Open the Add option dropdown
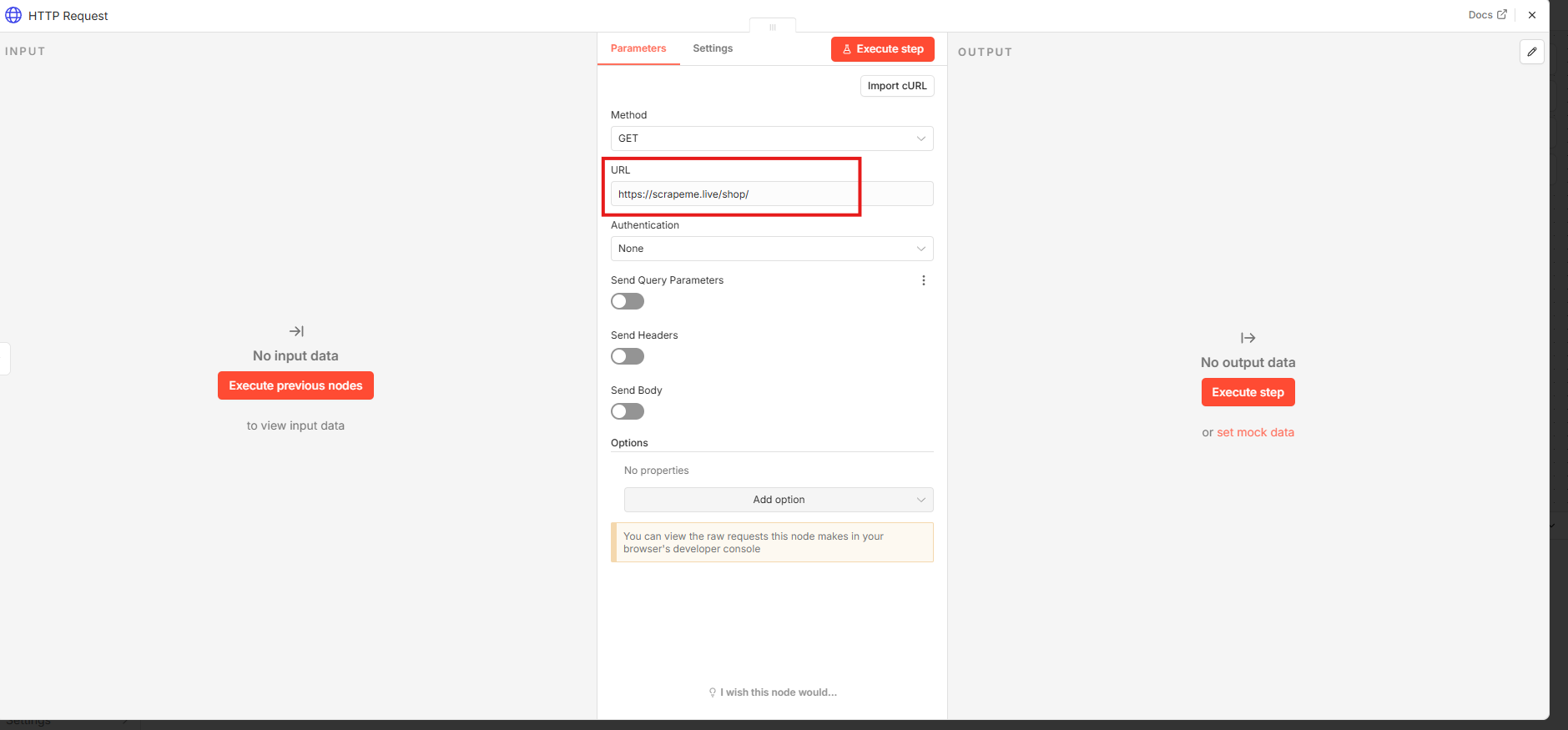 coord(778,500)
